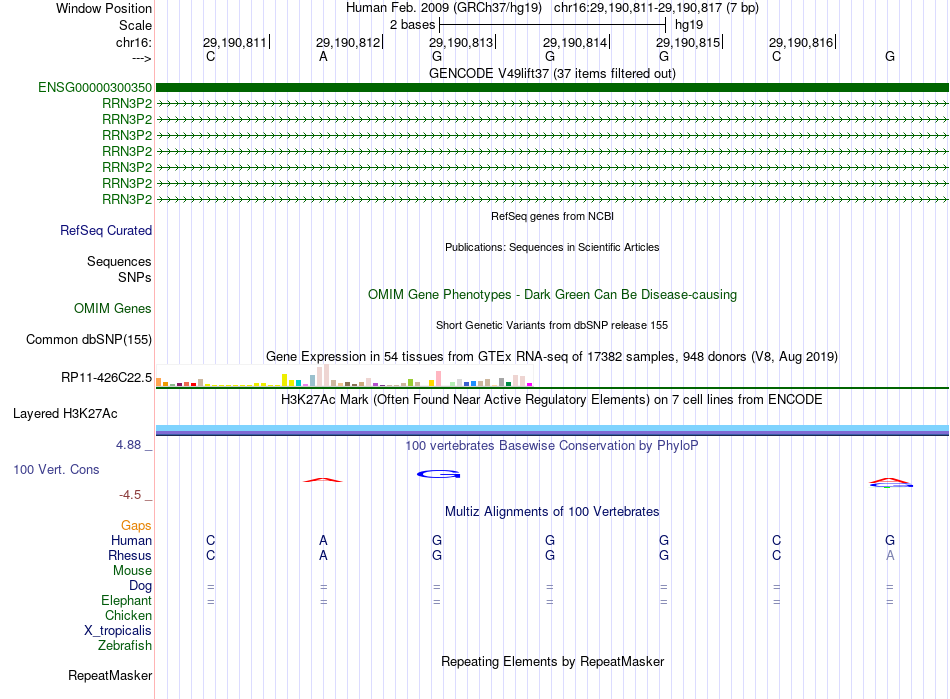The height and width of the screenshot is (699, 950).
Task: Click the Publications: Sequences in Scientific Articles title
Action: [552, 247]
